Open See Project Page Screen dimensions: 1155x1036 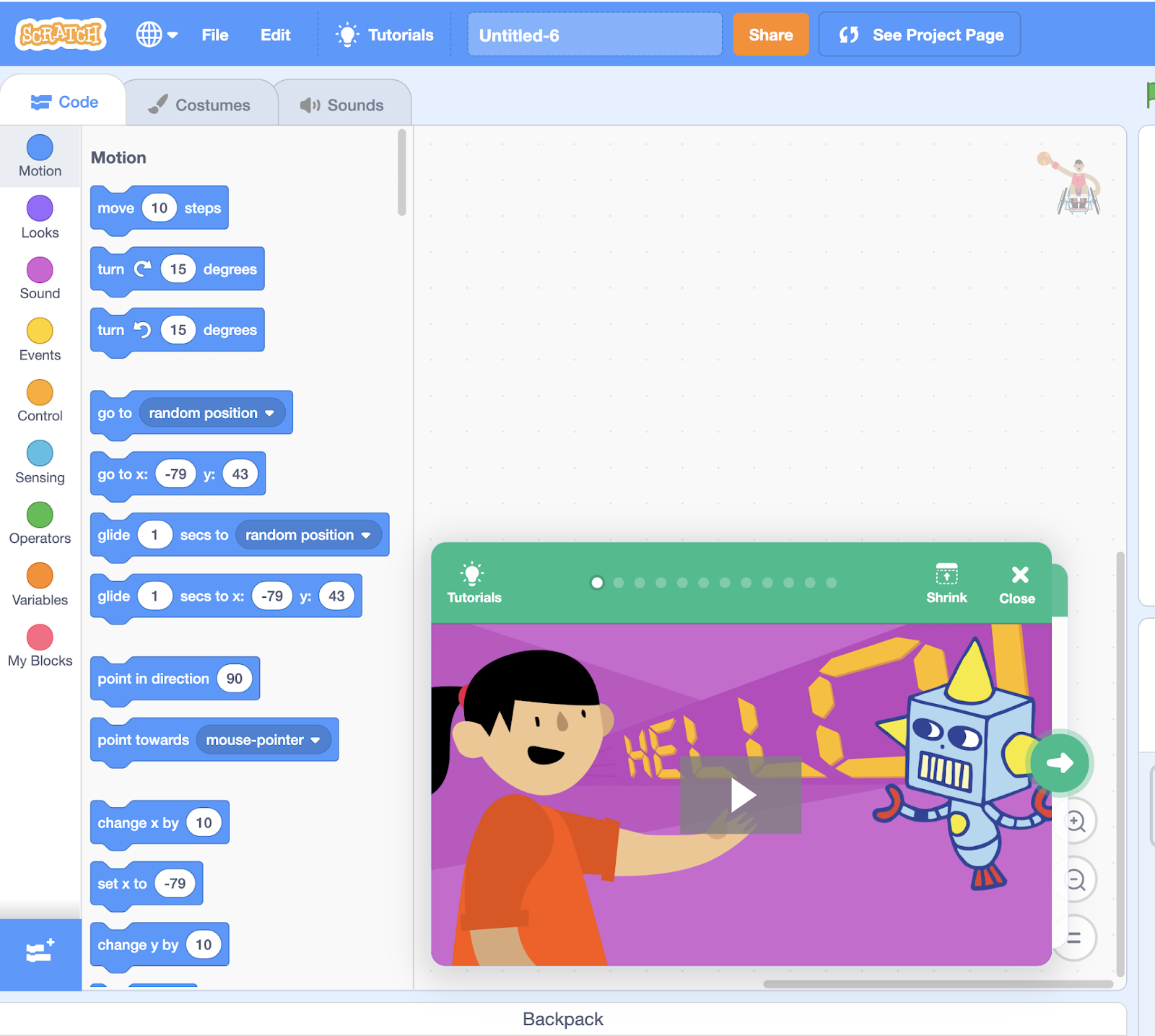pos(919,34)
